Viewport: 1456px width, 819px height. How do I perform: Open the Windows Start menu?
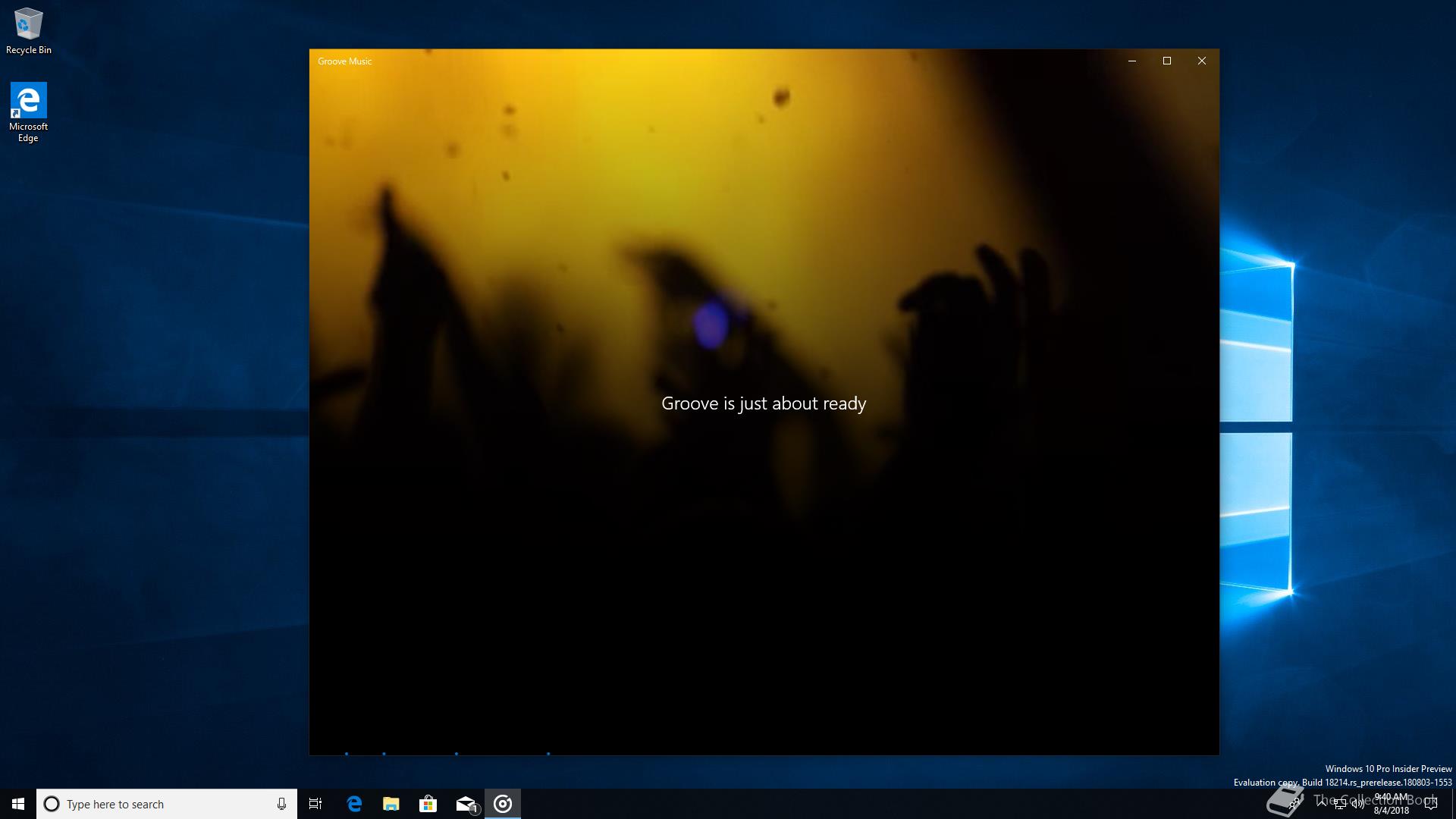pos(18,804)
